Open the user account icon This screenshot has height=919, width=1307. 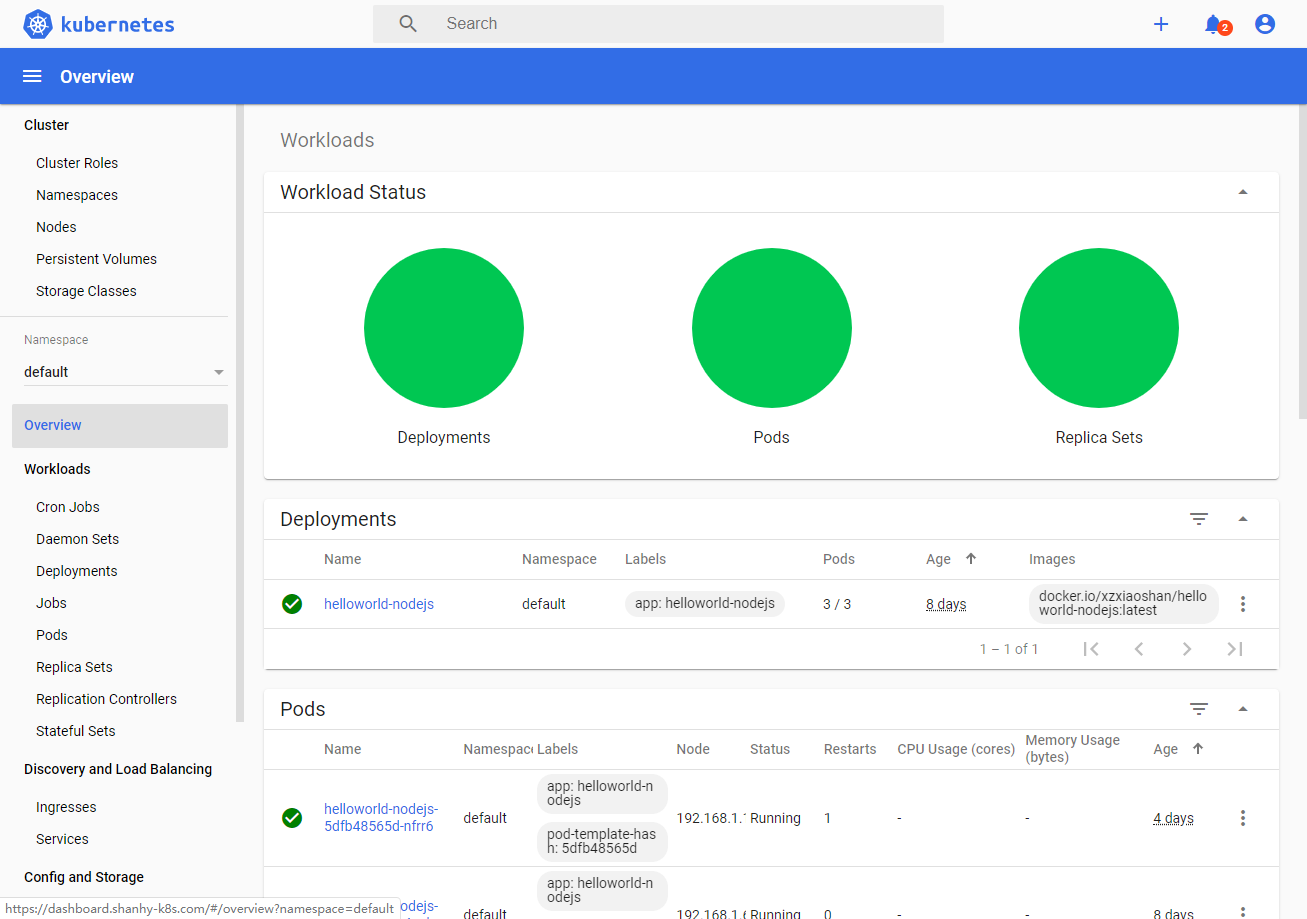pyautogui.click(x=1265, y=24)
